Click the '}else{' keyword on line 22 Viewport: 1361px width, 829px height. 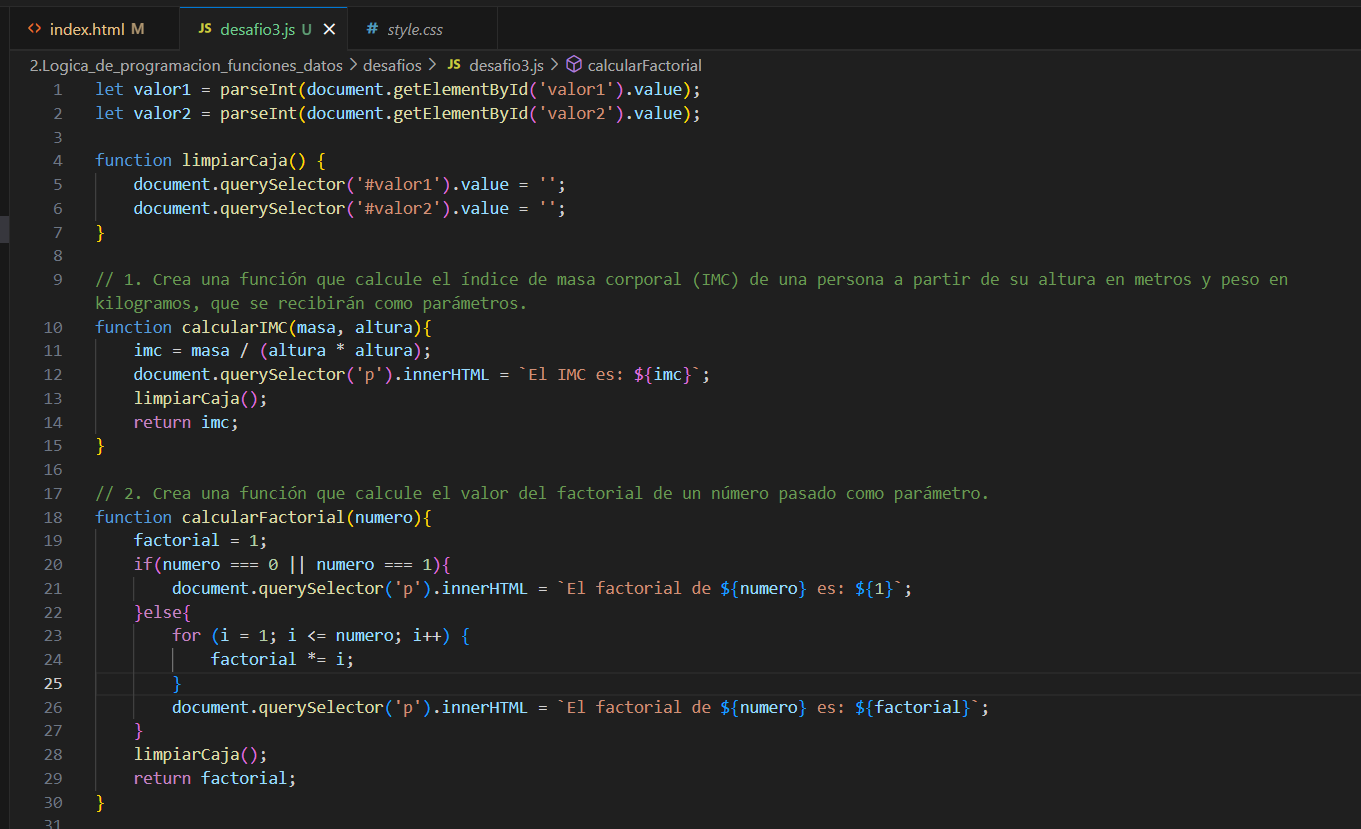tap(162, 612)
